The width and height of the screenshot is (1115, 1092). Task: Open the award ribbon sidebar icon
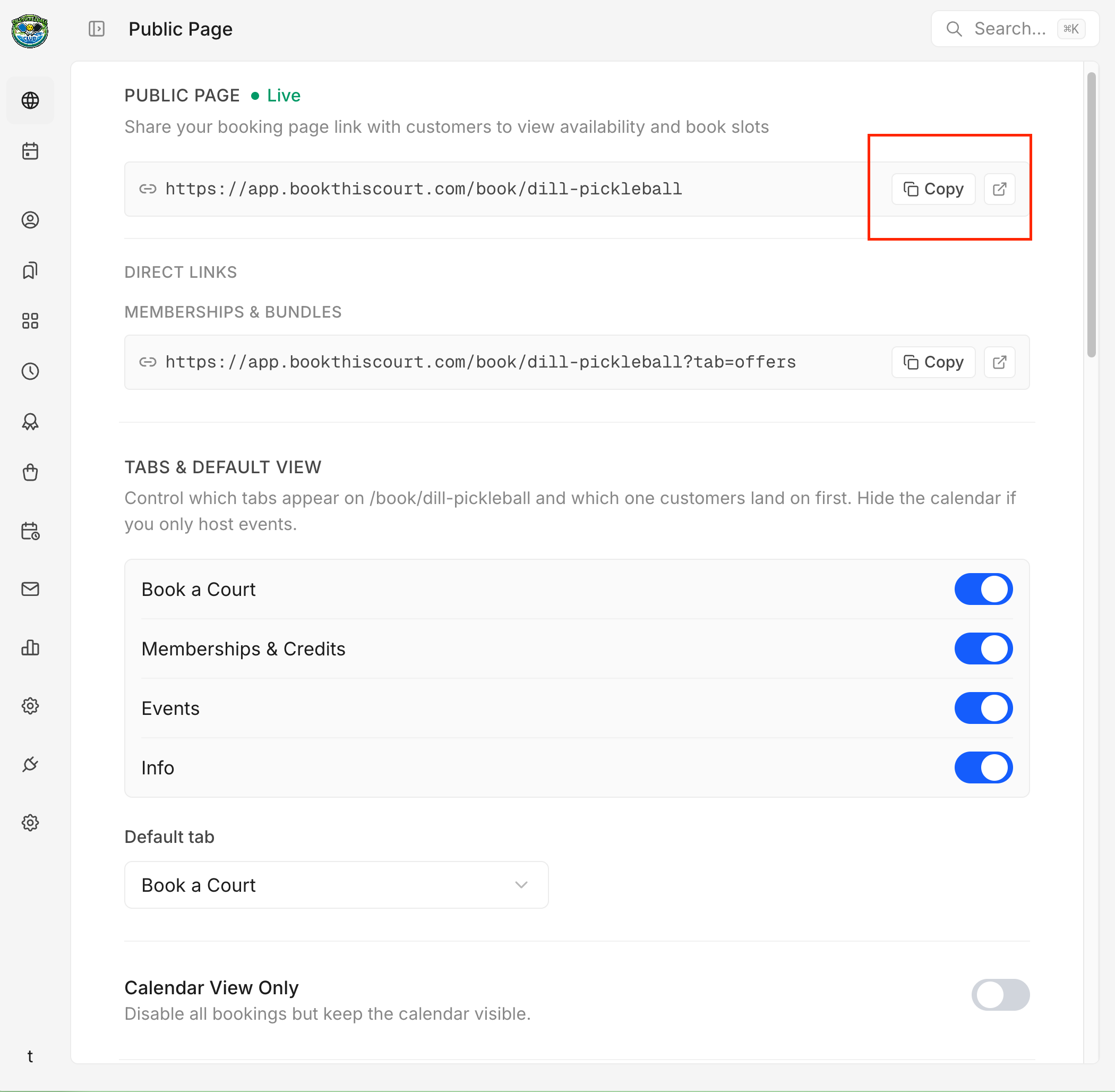point(30,422)
